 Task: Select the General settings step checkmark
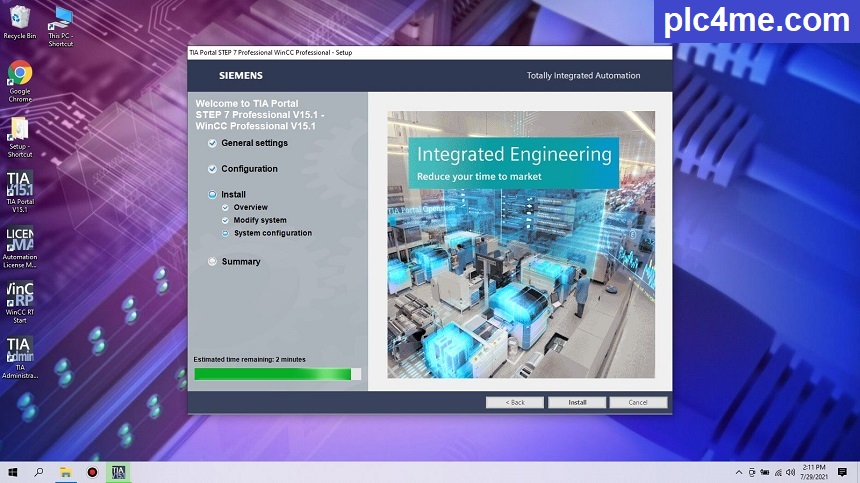click(x=212, y=143)
